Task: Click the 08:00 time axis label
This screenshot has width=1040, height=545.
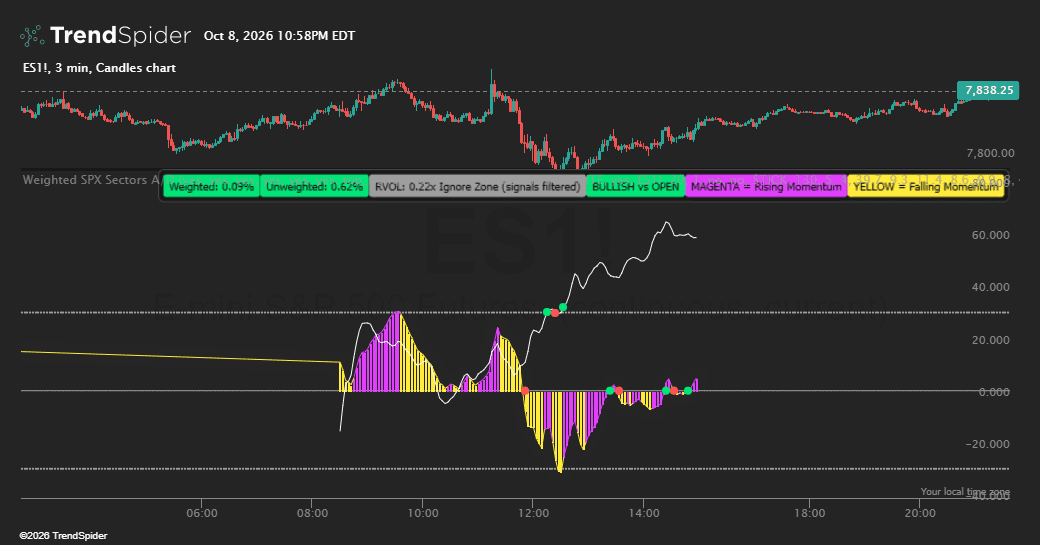Action: coord(312,513)
